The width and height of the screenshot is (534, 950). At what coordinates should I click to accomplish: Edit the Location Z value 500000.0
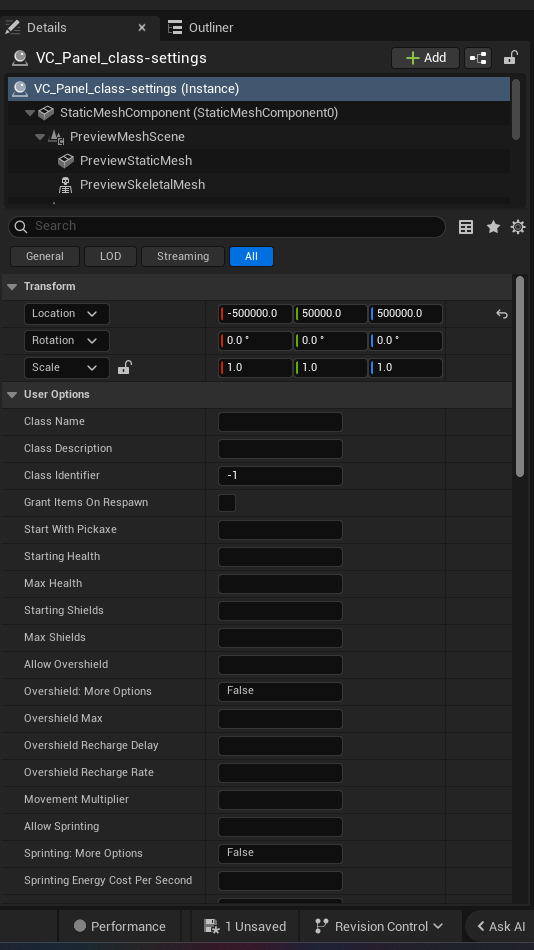[x=406, y=314]
